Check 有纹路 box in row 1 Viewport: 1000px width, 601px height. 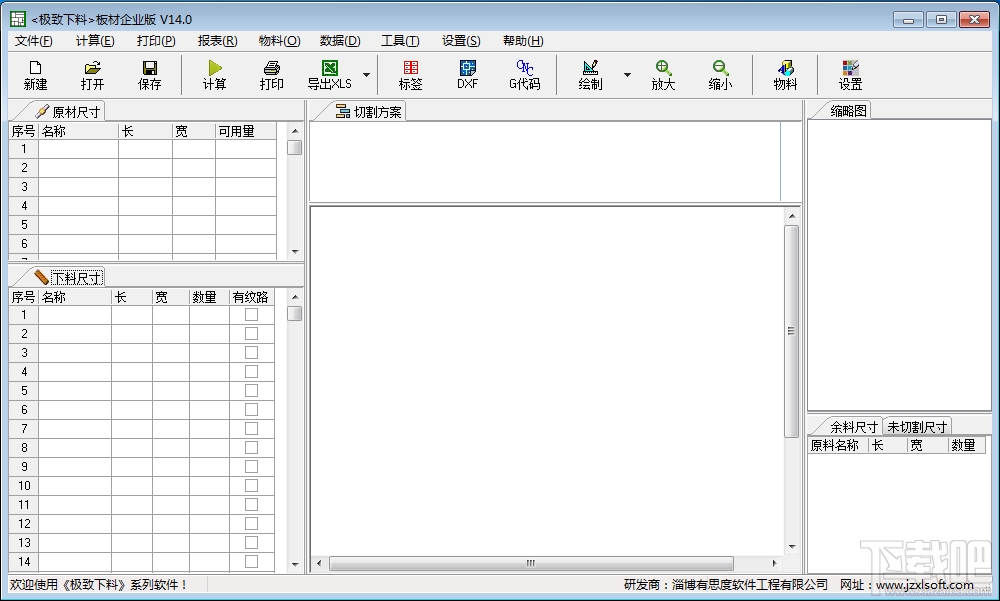(251, 315)
